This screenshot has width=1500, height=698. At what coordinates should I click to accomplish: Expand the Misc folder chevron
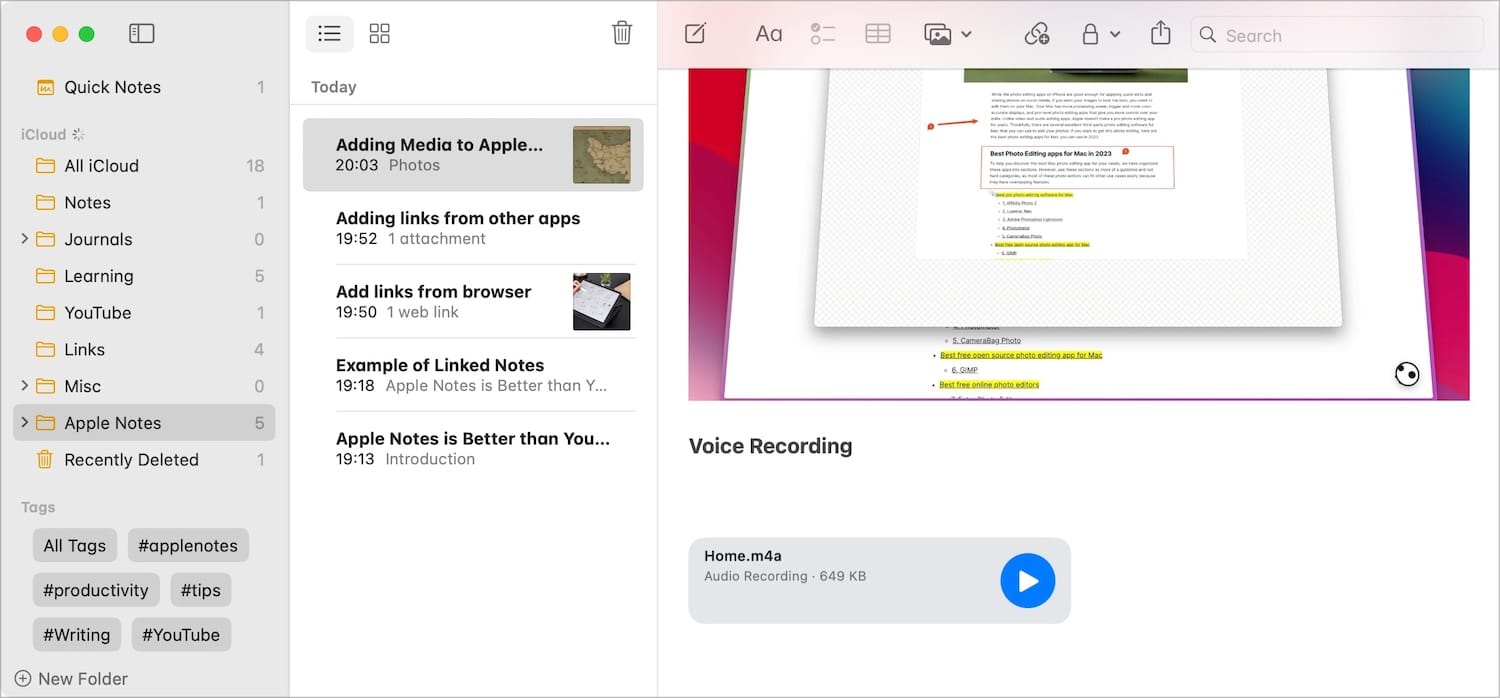[x=24, y=386]
